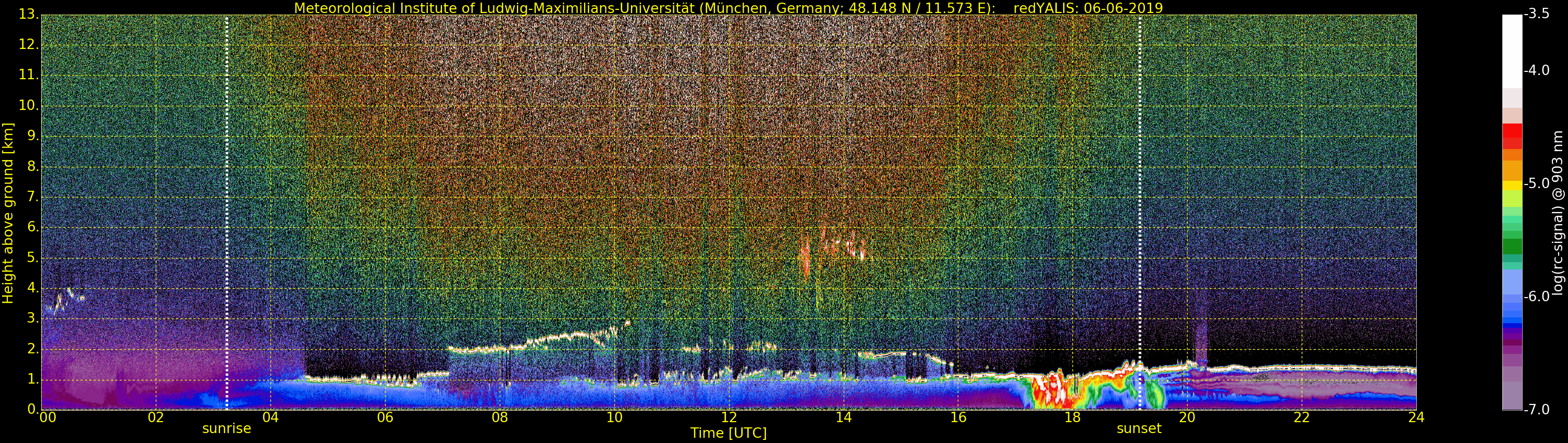Click the x-axis tick label 08
The width and height of the screenshot is (1568, 443).
[x=500, y=417]
